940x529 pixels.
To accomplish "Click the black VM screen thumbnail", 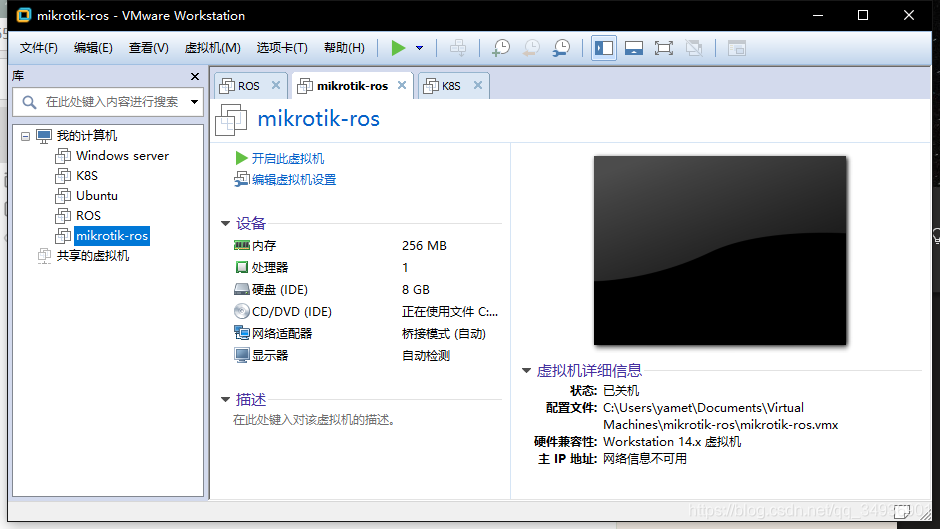I will [720, 251].
